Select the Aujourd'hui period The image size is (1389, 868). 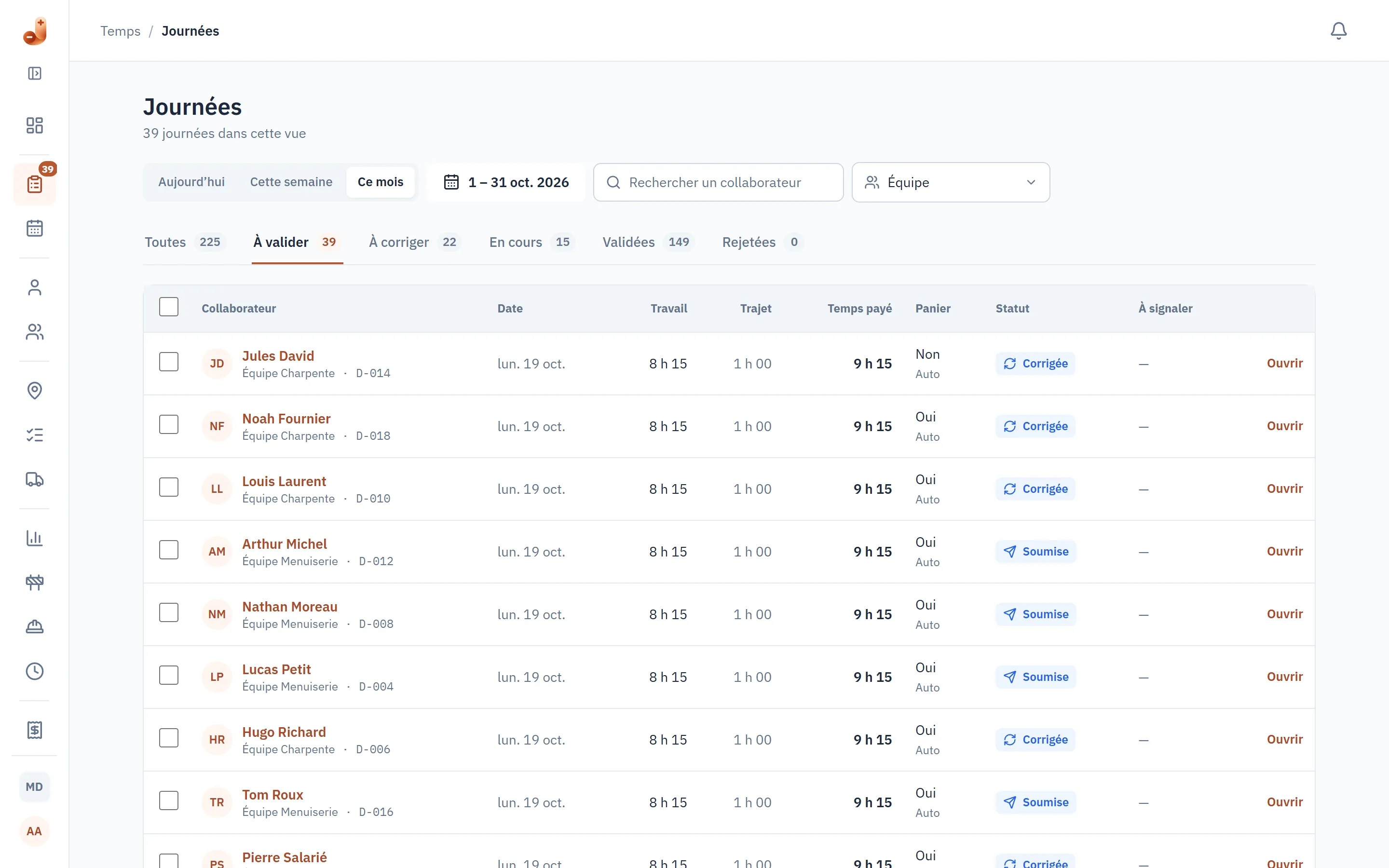pyautogui.click(x=191, y=182)
